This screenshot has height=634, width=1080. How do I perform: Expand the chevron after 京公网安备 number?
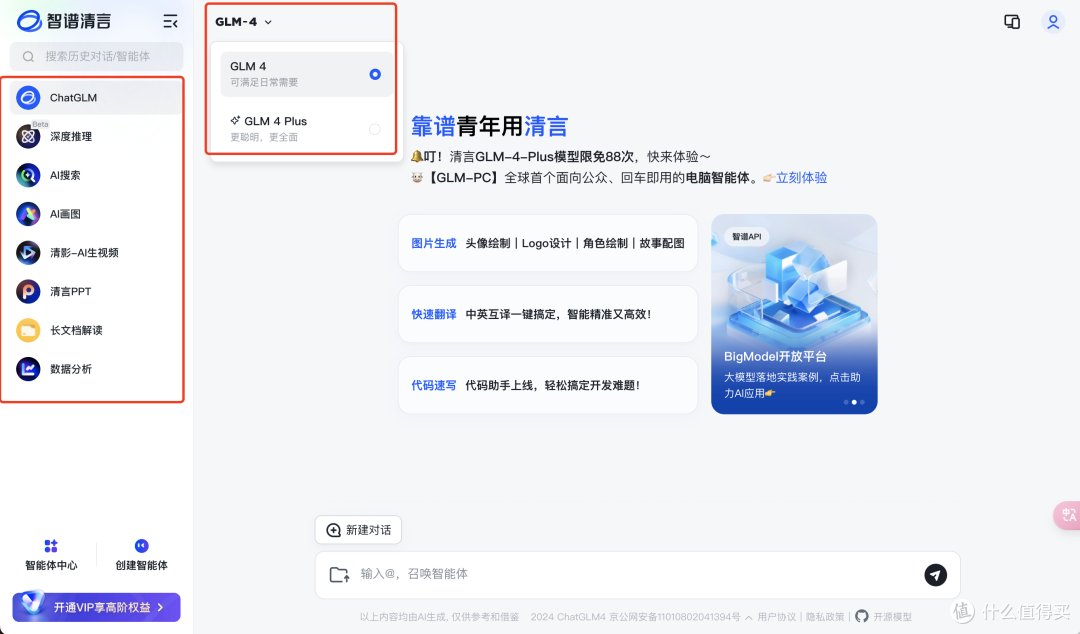(749, 617)
